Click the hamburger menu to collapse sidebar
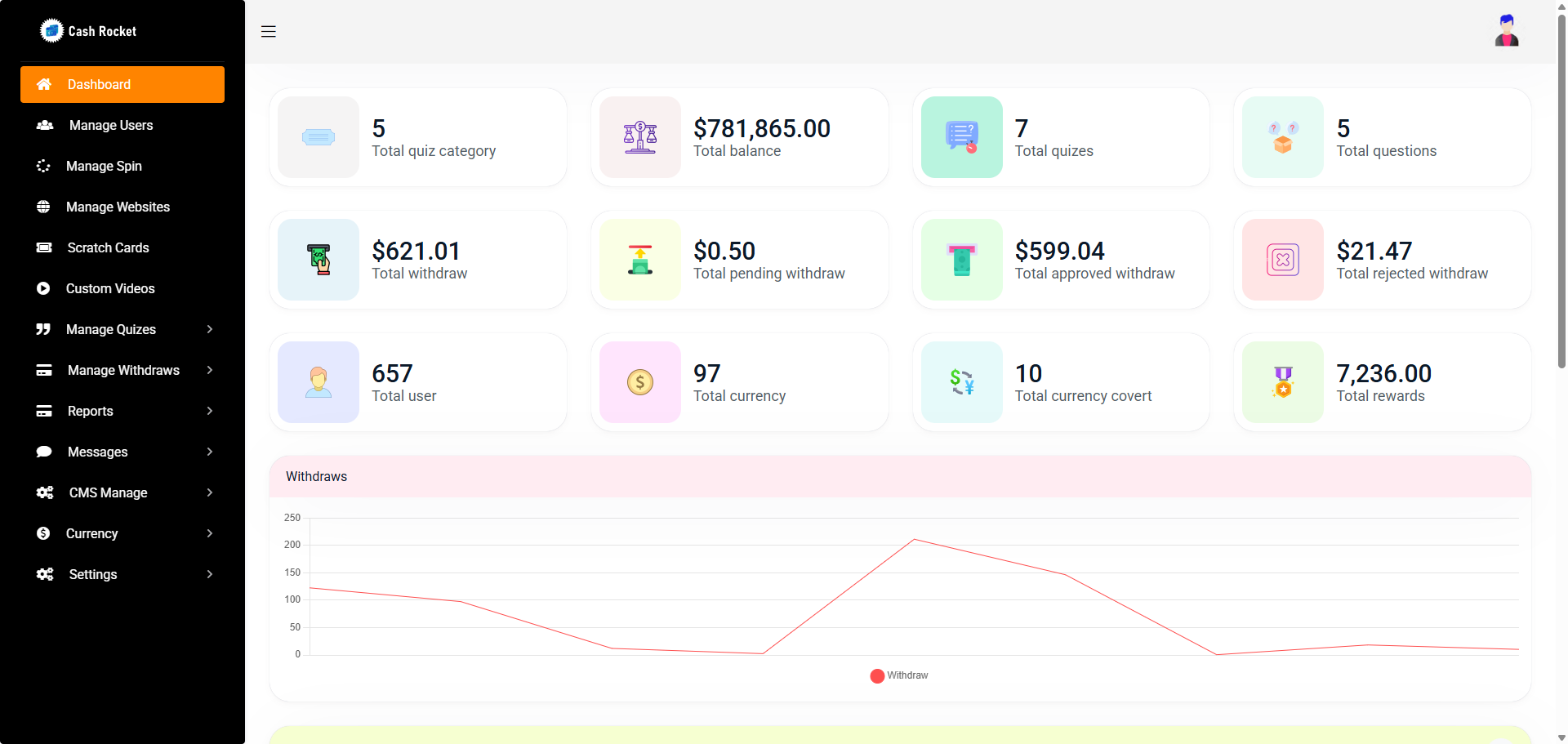Image resolution: width=1568 pixels, height=744 pixels. pos(268,31)
